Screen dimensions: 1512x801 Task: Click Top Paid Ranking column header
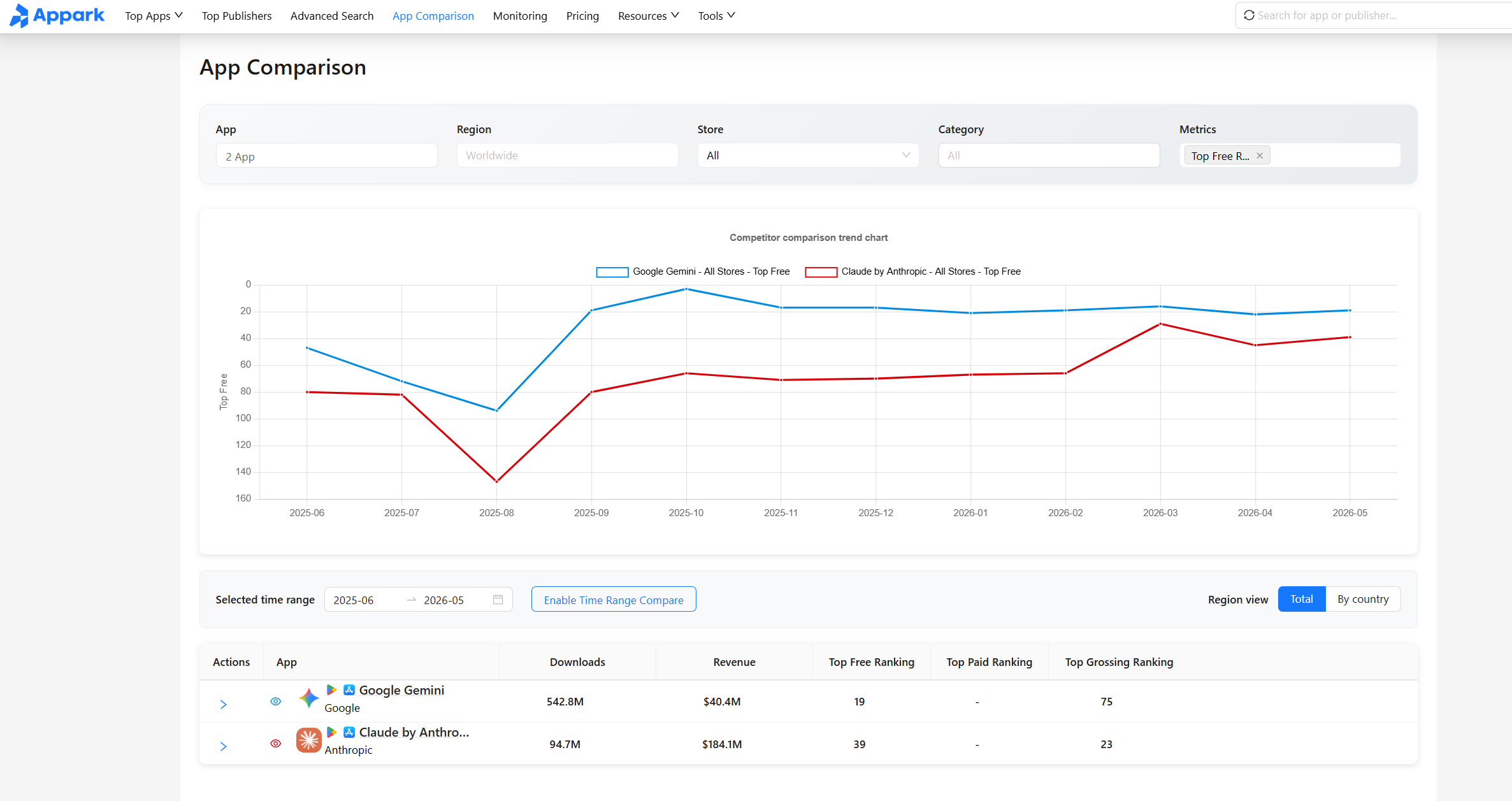point(989,662)
